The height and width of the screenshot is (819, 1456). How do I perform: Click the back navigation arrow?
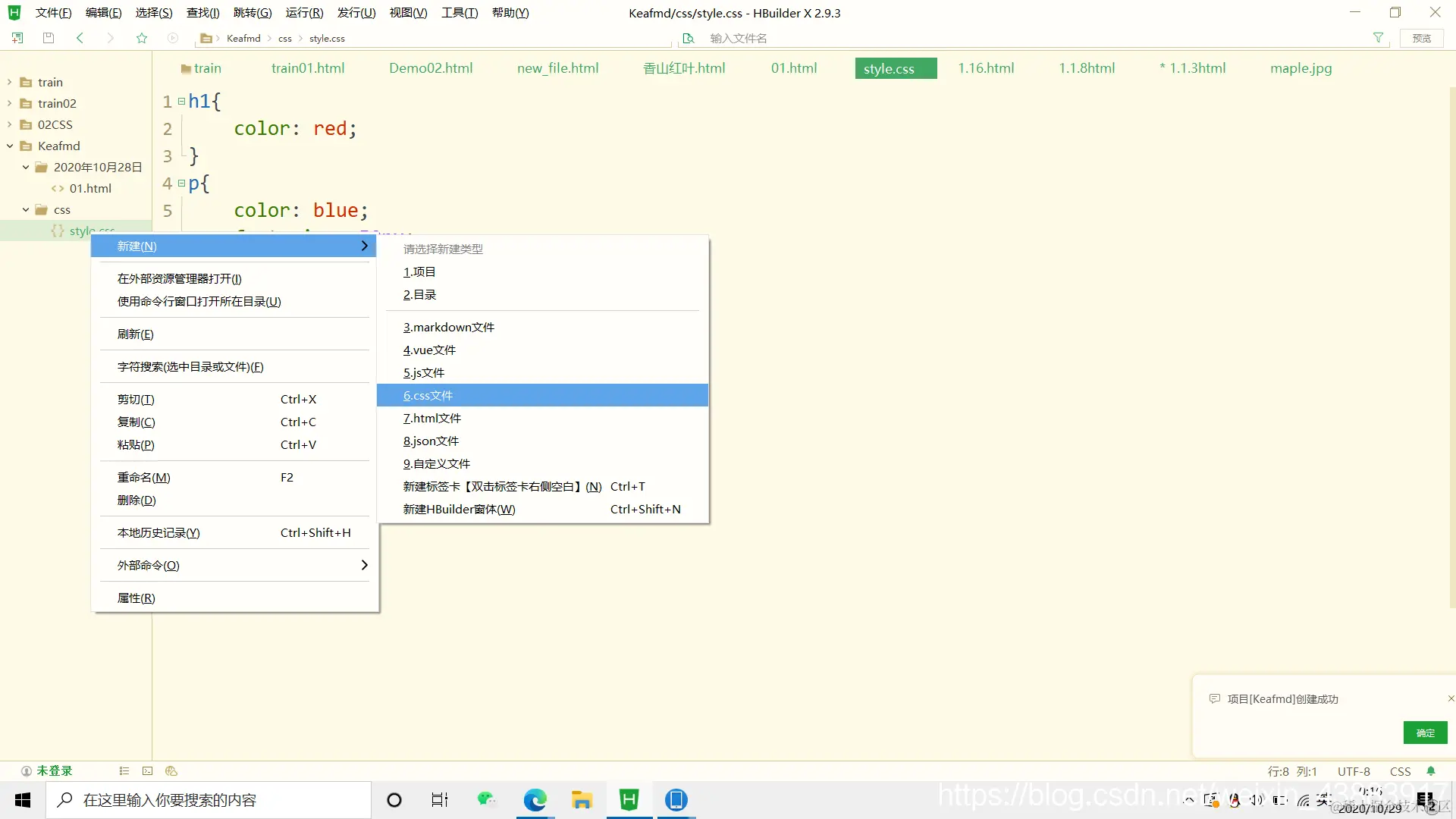(x=80, y=38)
